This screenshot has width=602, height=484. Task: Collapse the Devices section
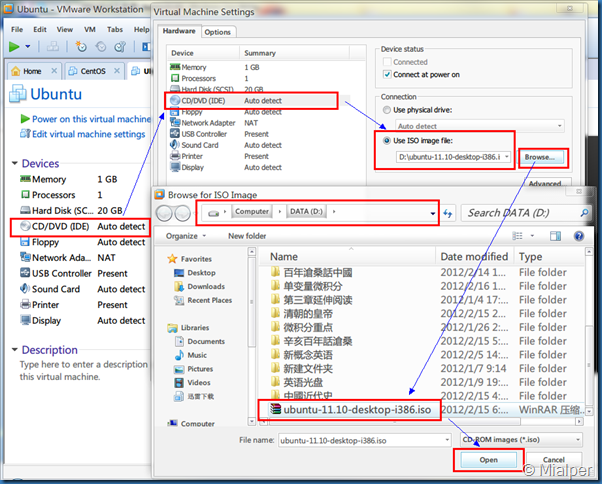pyautogui.click(x=15, y=164)
